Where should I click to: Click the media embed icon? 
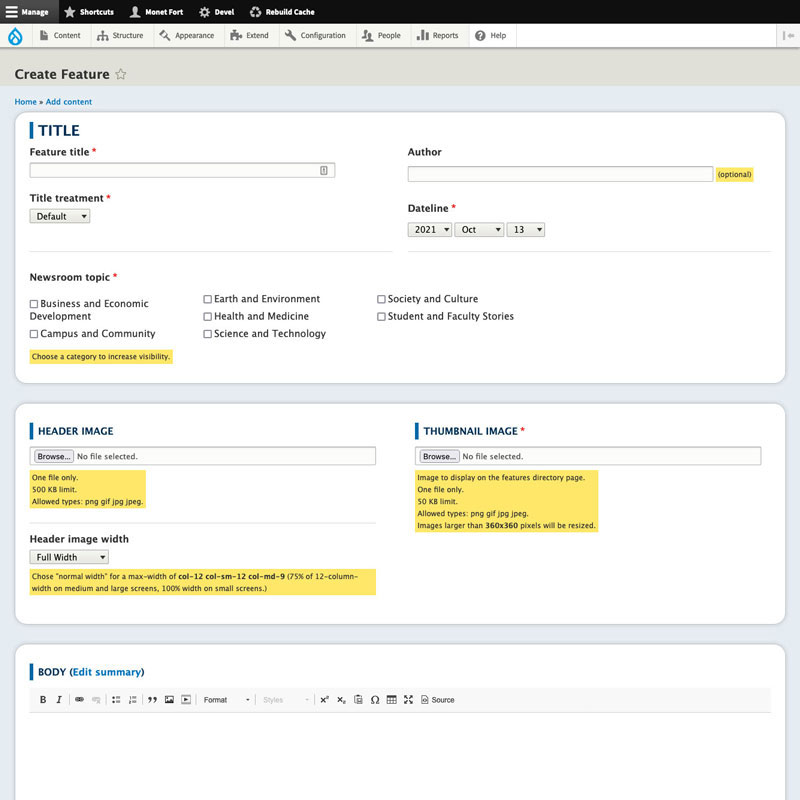click(x=186, y=699)
